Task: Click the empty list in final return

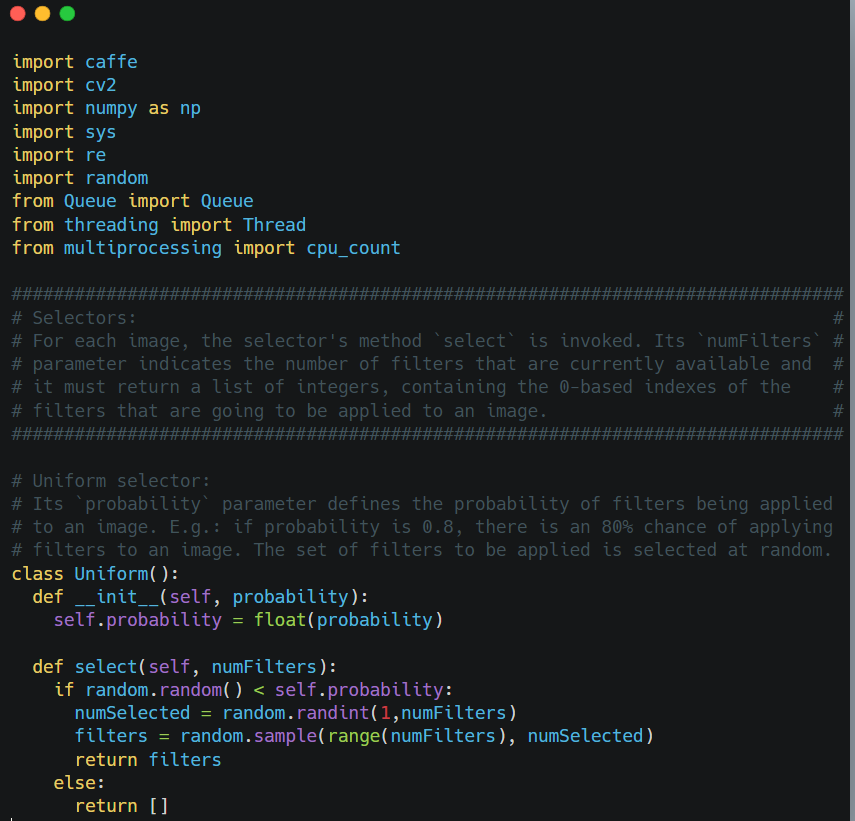Action: (158, 806)
